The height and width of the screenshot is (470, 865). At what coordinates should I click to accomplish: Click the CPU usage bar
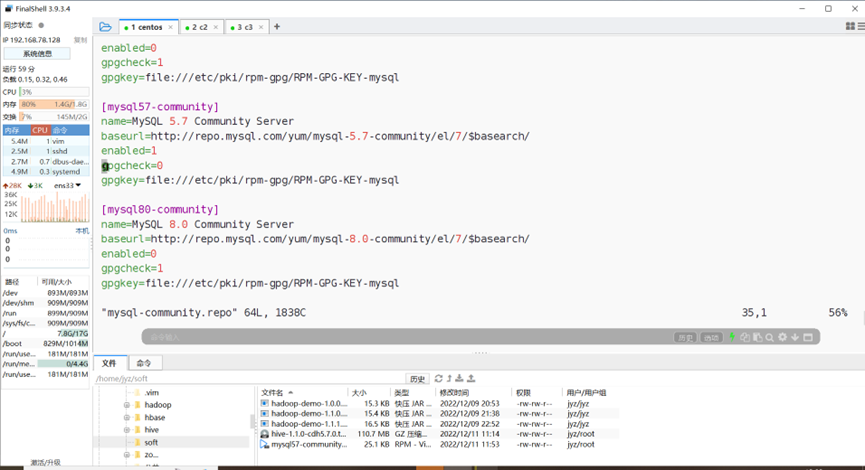(54, 92)
